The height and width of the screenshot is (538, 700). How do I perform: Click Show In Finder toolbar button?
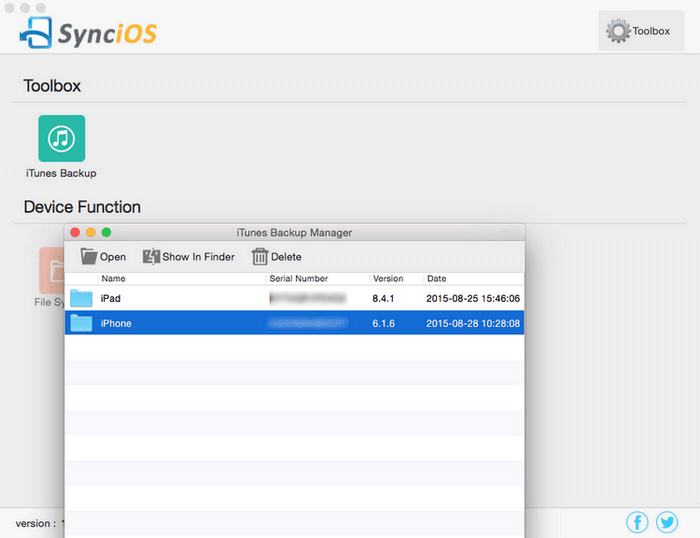pos(189,257)
